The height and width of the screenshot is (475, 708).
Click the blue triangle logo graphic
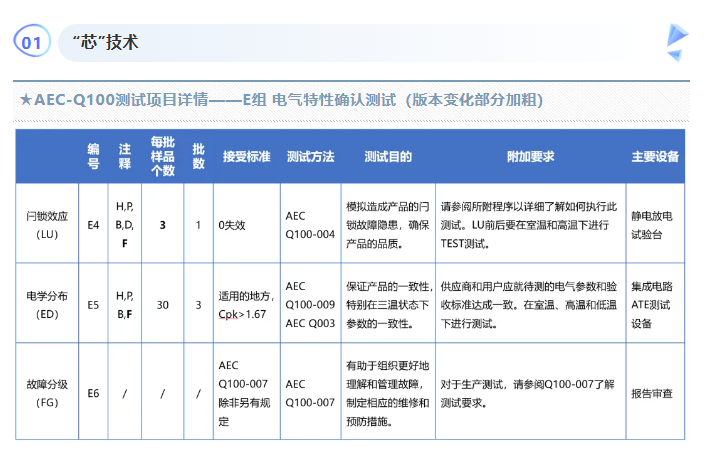(677, 42)
